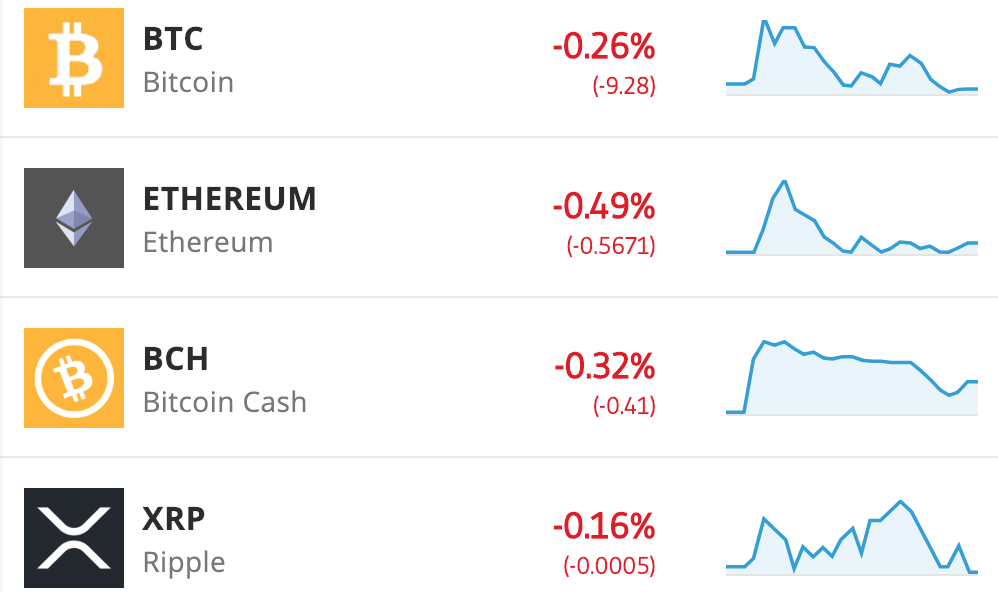Click the gray Ethereum diamond icon
Screen dimensions: 998x592
[74, 218]
